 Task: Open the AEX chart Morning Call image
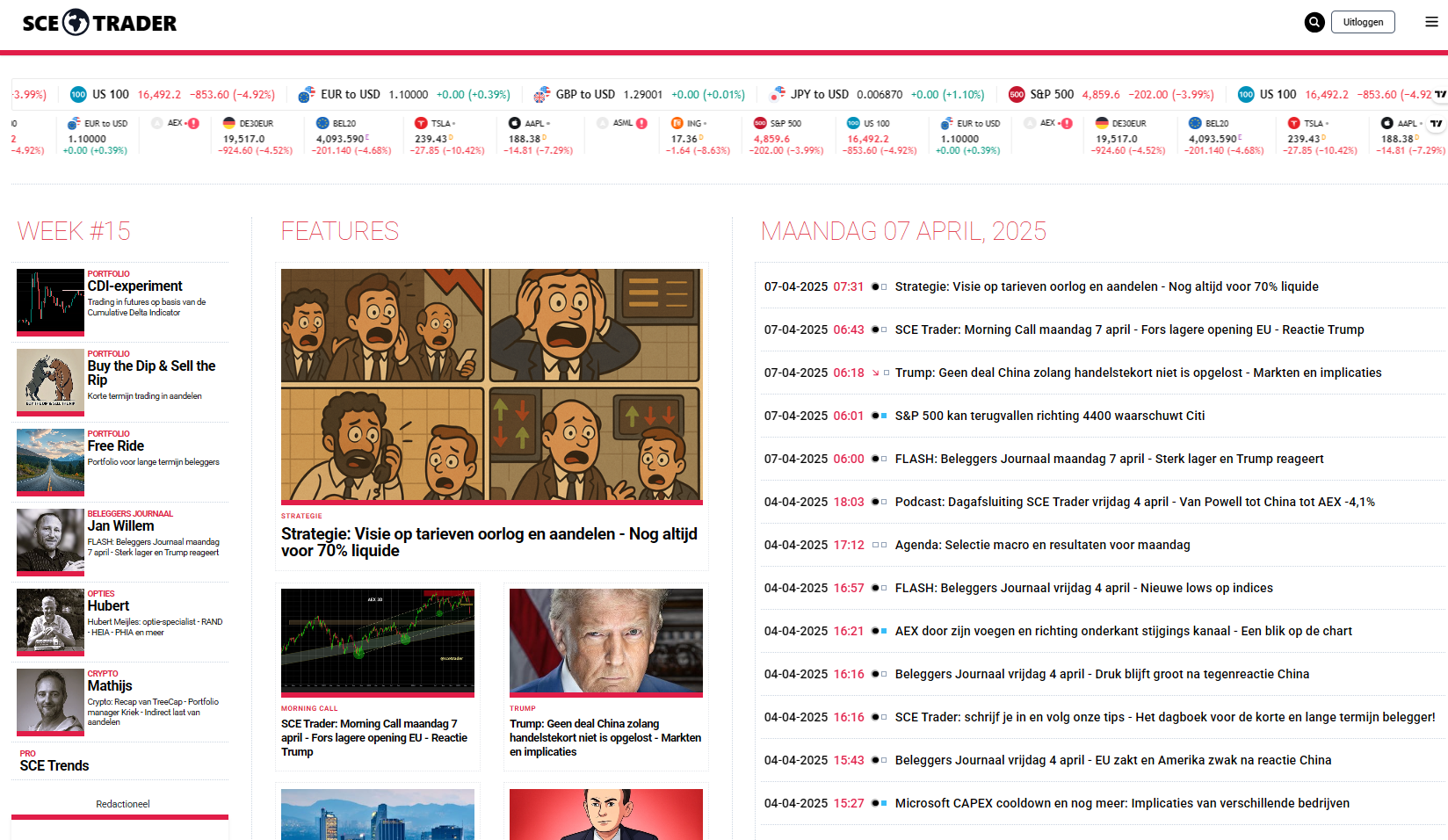[378, 642]
